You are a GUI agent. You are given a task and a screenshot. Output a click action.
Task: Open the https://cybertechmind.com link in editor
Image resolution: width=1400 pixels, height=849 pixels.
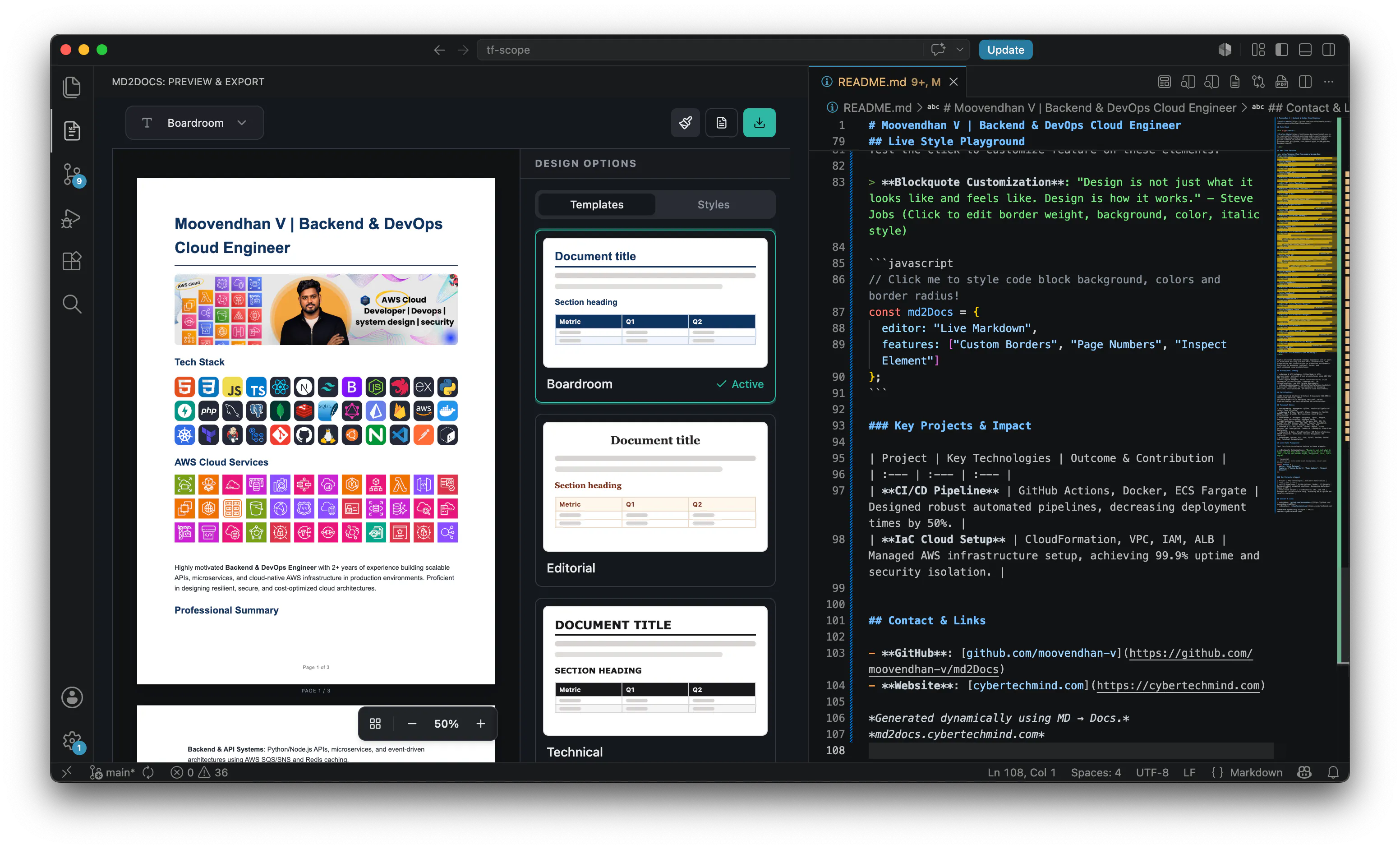tap(1178, 685)
